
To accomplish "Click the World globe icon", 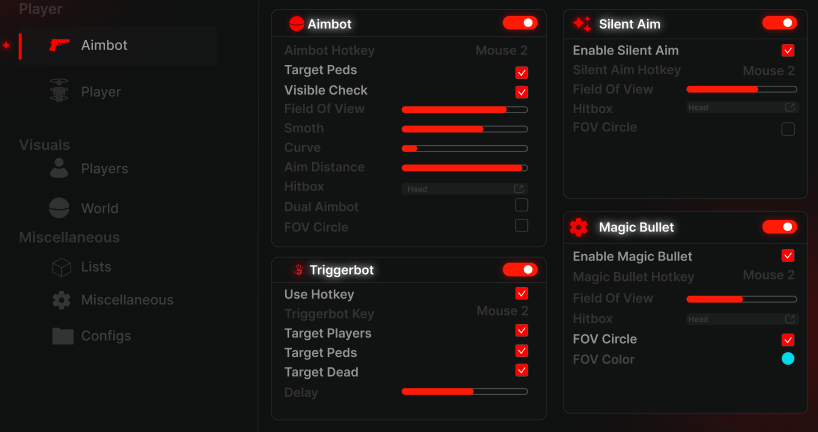I will 60,208.
